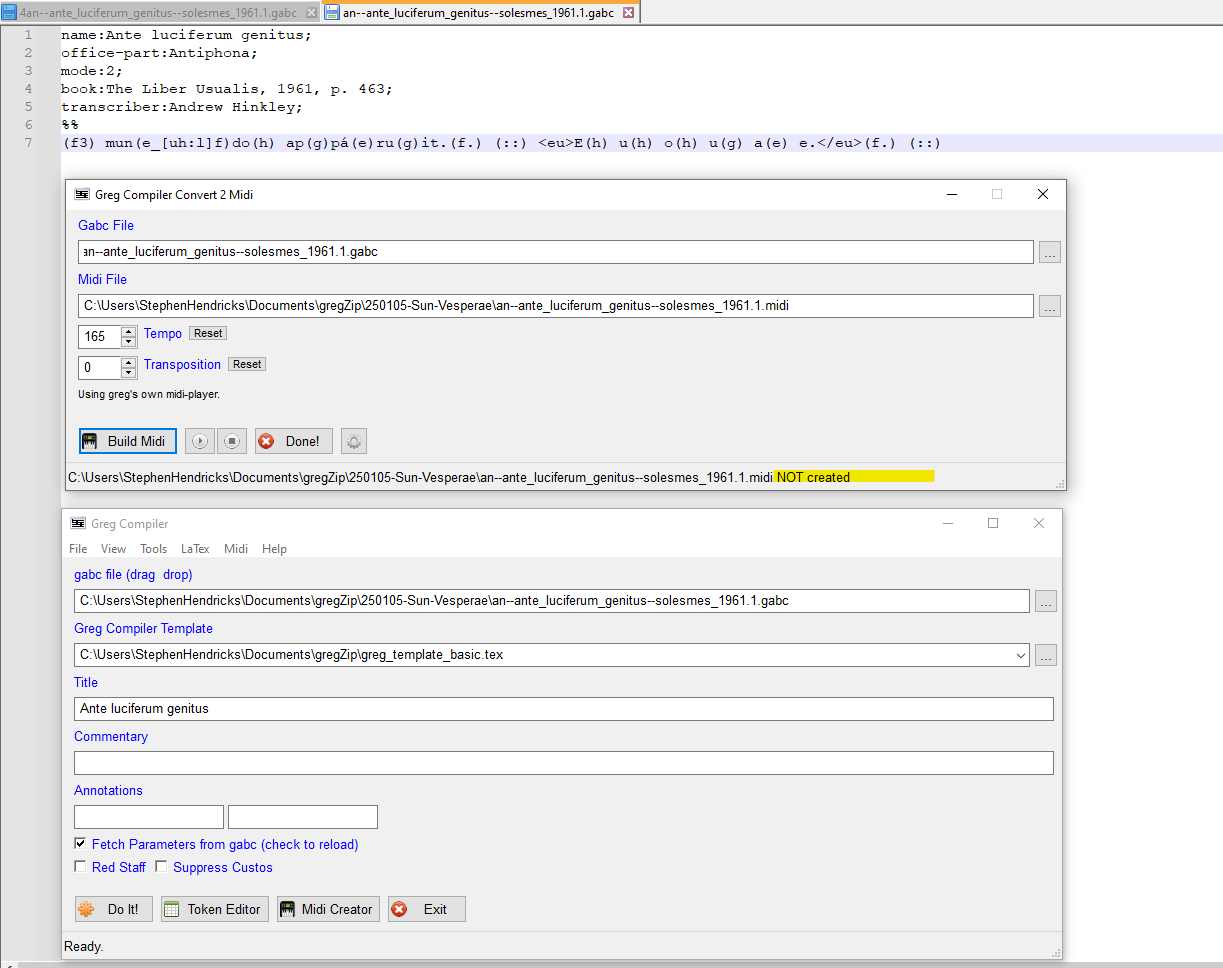Enable Suppress Custos checkbox
This screenshot has height=968, width=1223.
(x=161, y=867)
